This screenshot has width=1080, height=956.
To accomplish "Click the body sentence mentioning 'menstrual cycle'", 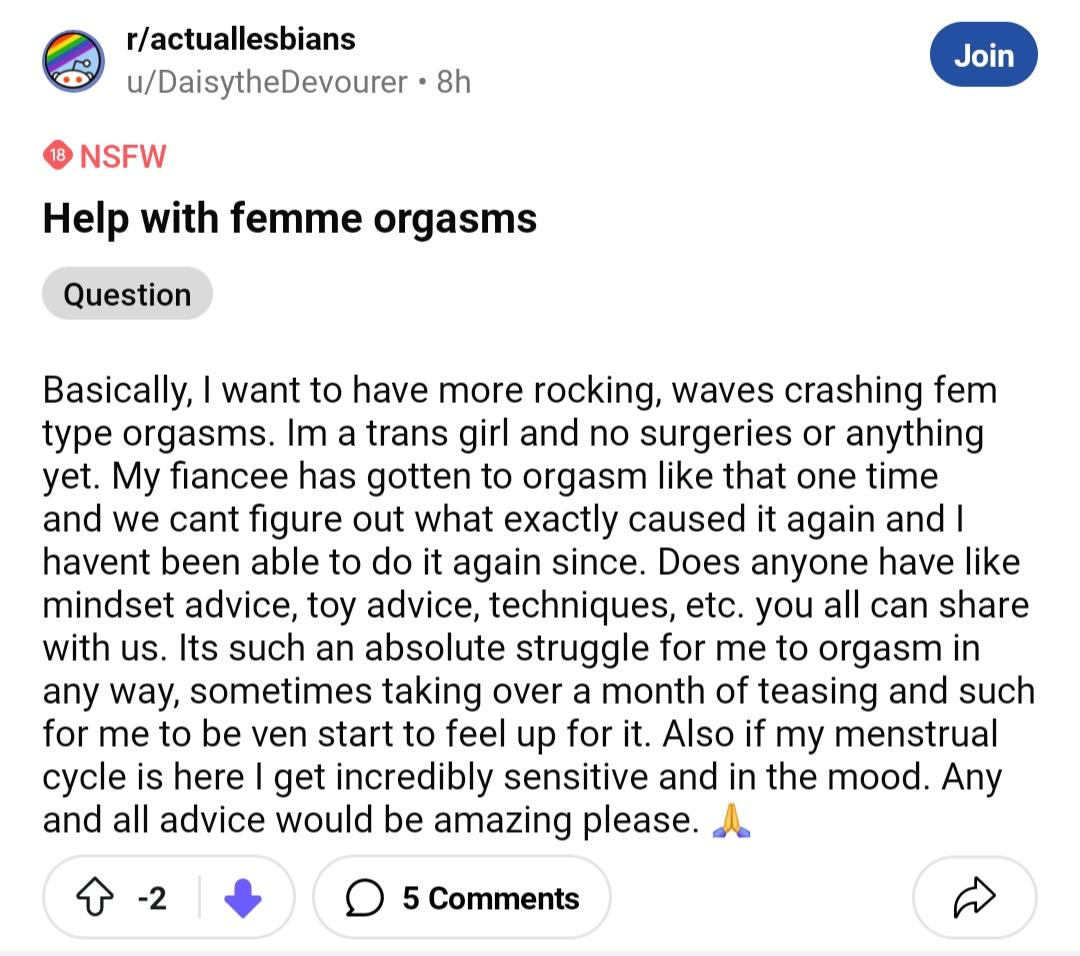I will 522,756.
